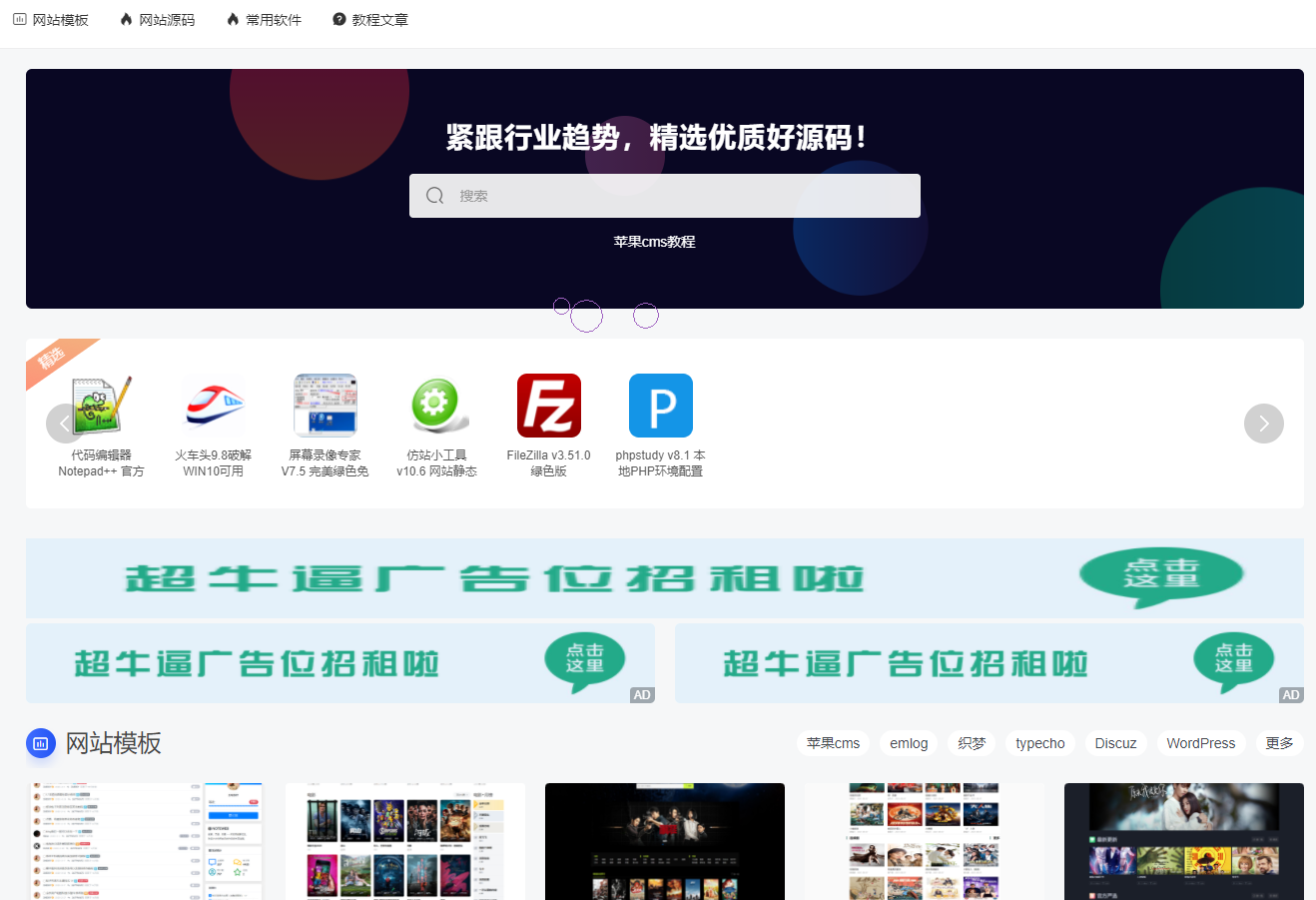1316x900 pixels.
Task: Select the second carousel indicator dot
Action: 586,315
